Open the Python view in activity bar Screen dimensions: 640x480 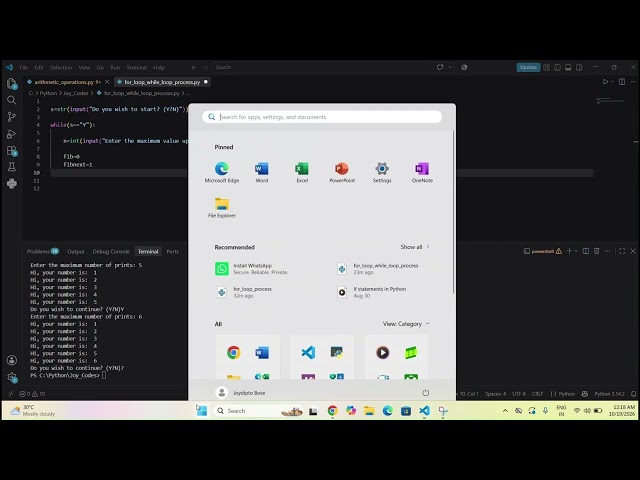11,183
